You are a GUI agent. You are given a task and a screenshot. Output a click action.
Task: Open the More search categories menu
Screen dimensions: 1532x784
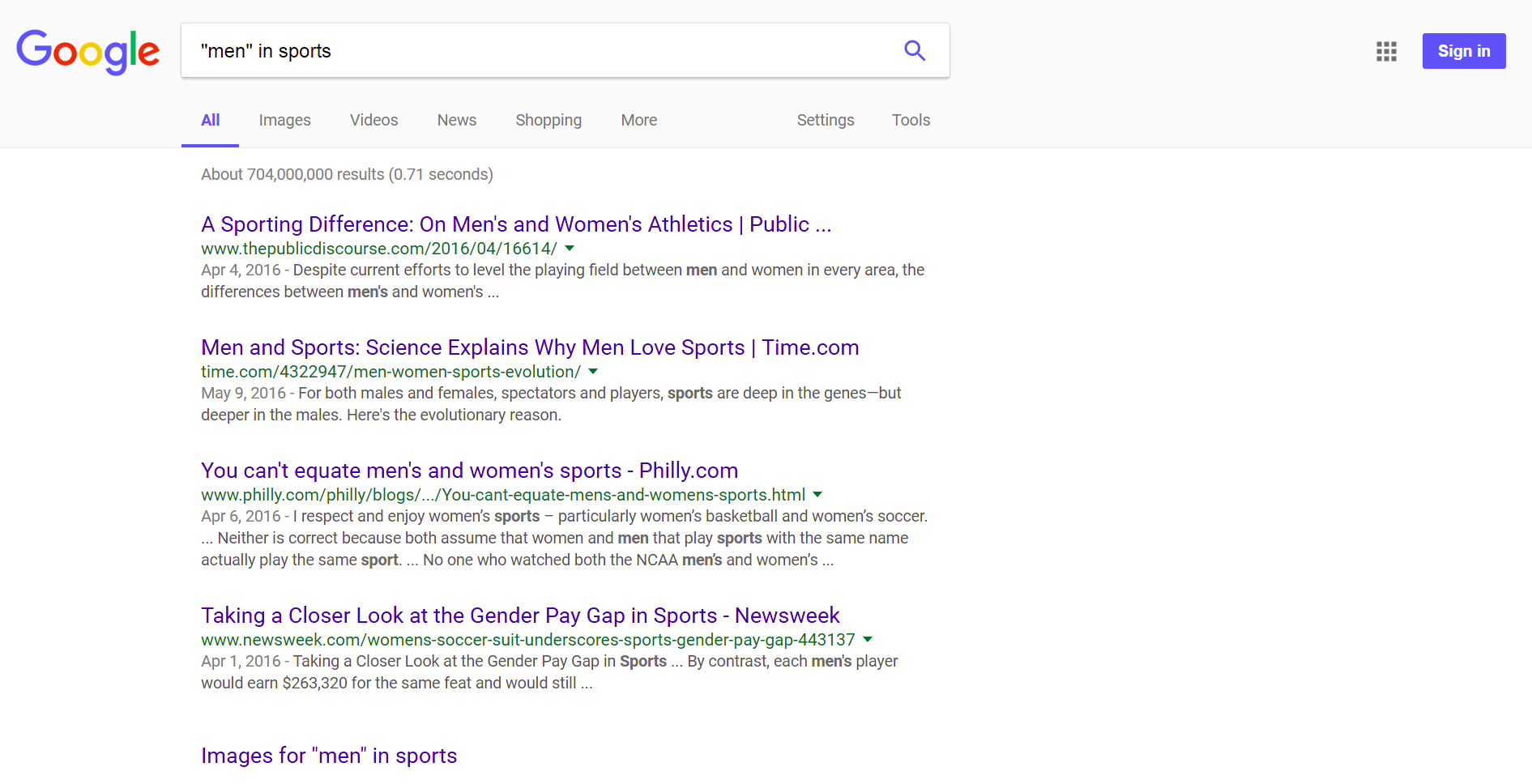(638, 120)
